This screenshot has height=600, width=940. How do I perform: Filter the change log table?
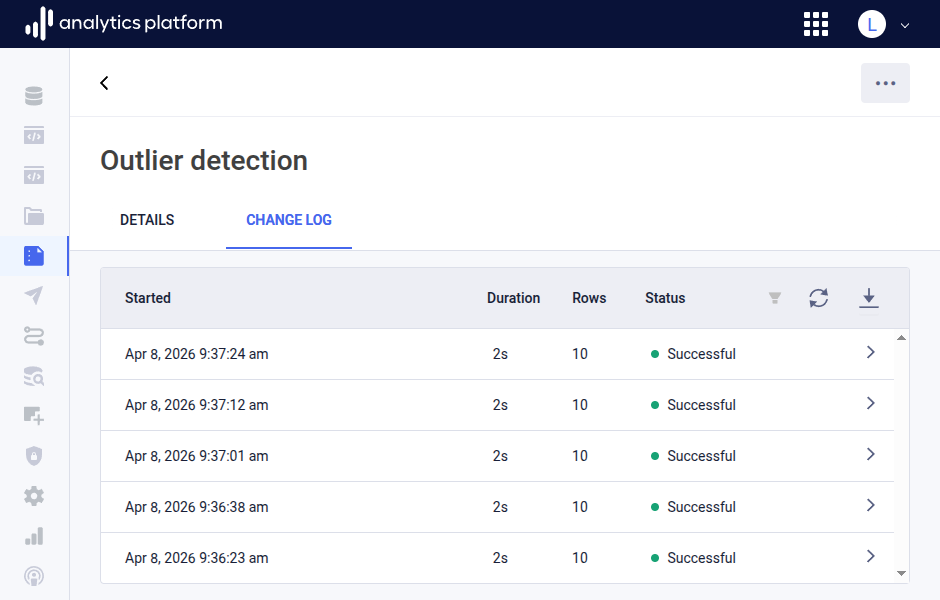click(x=775, y=298)
